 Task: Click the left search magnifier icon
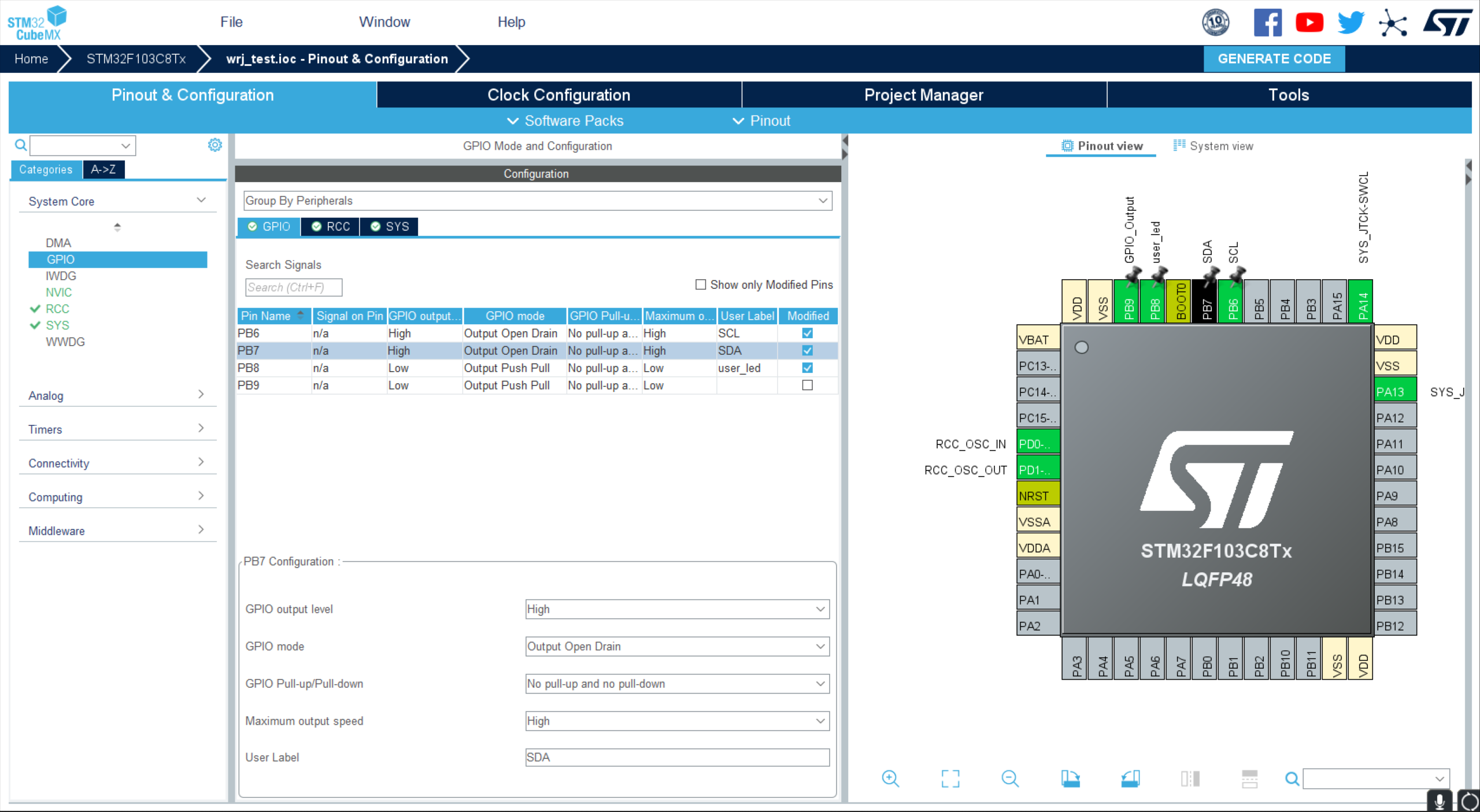coord(21,145)
